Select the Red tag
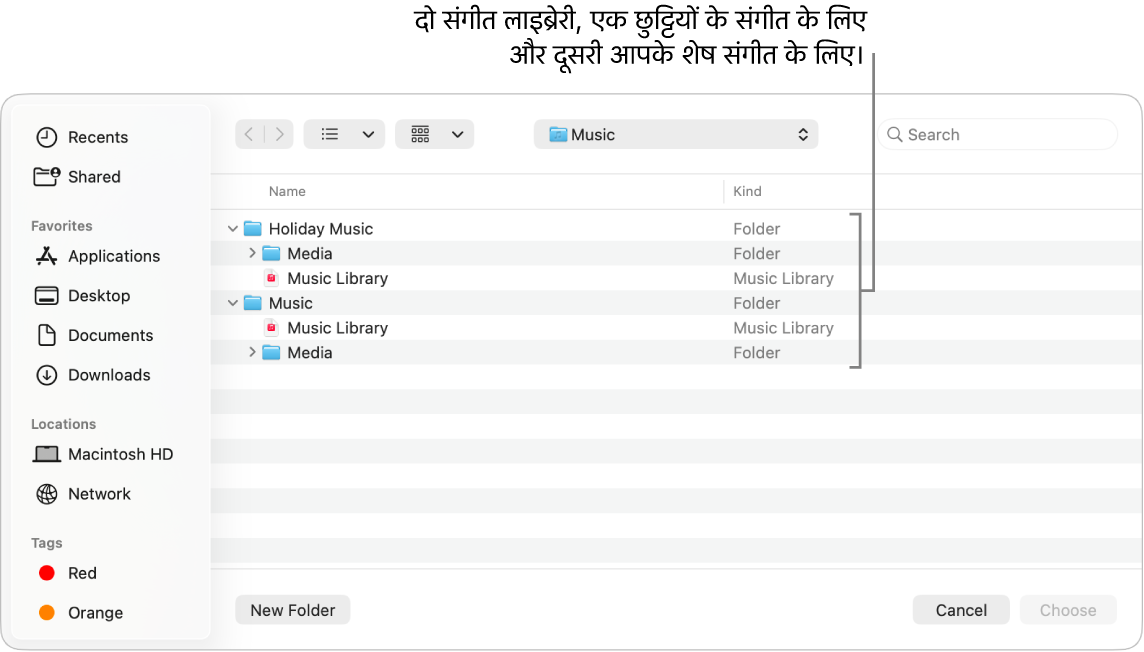 click(x=67, y=573)
